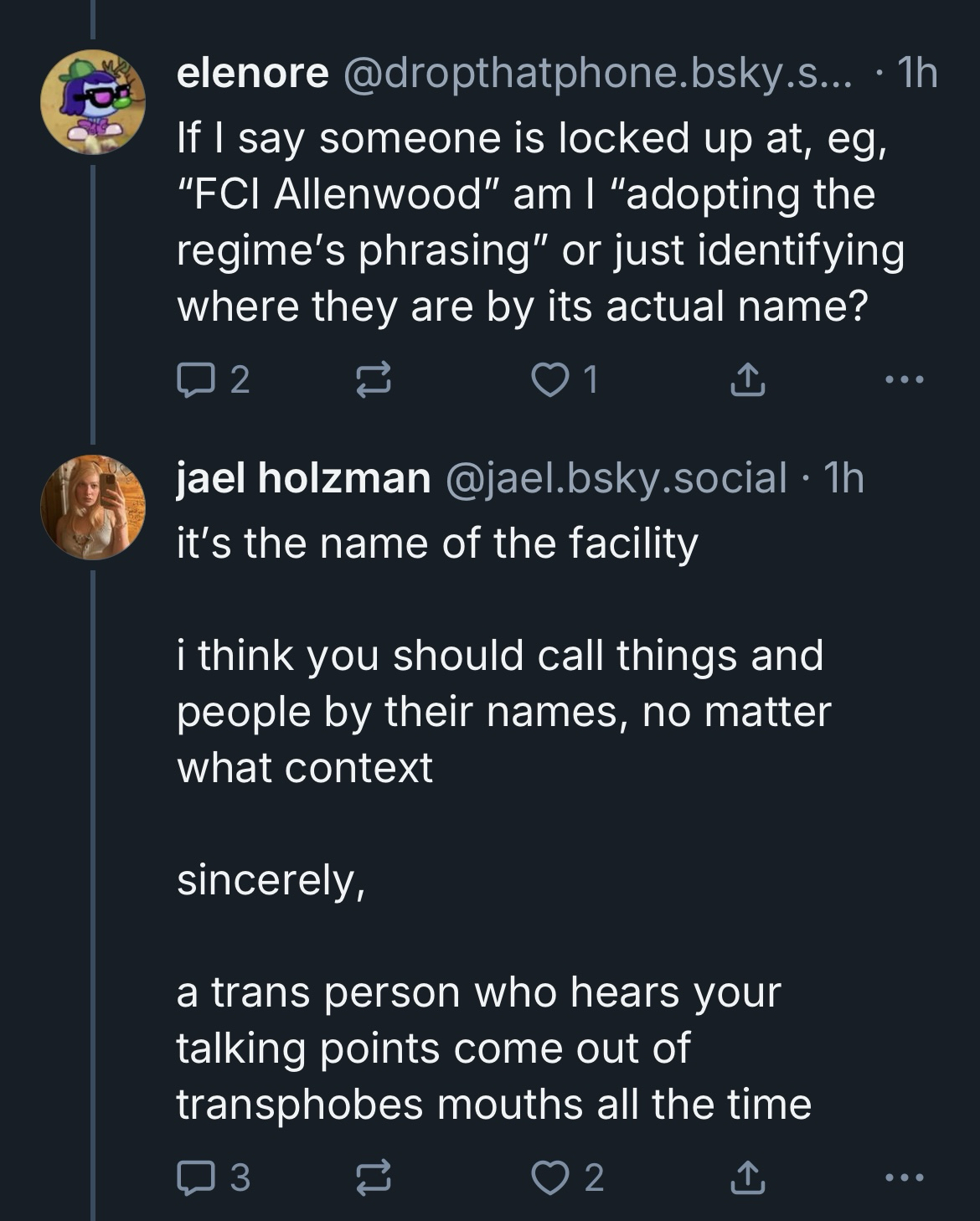Open elenore's post via 1h timestamp
Viewport: 980px width, 1221px height.
[916, 75]
